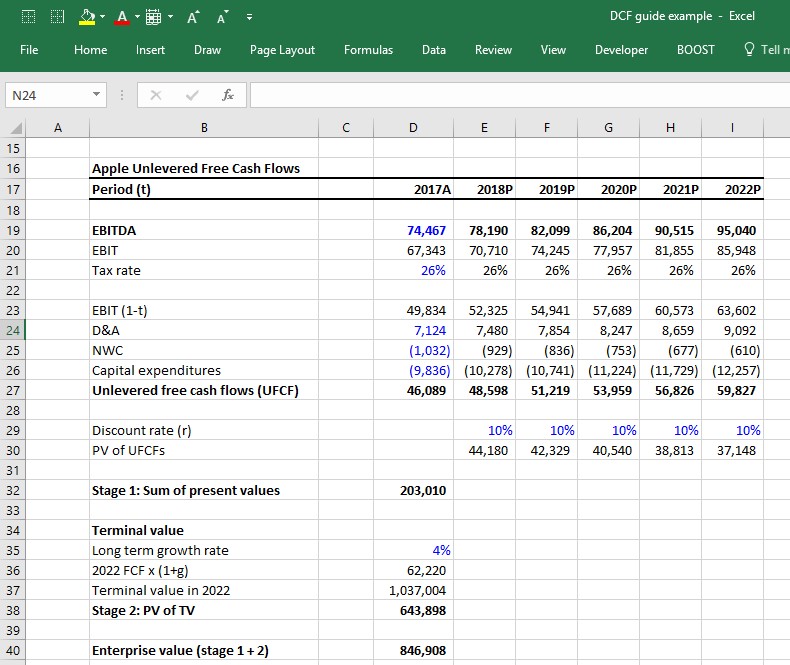The image size is (790, 665).
Task: Select row 32 header
Action: point(13,491)
